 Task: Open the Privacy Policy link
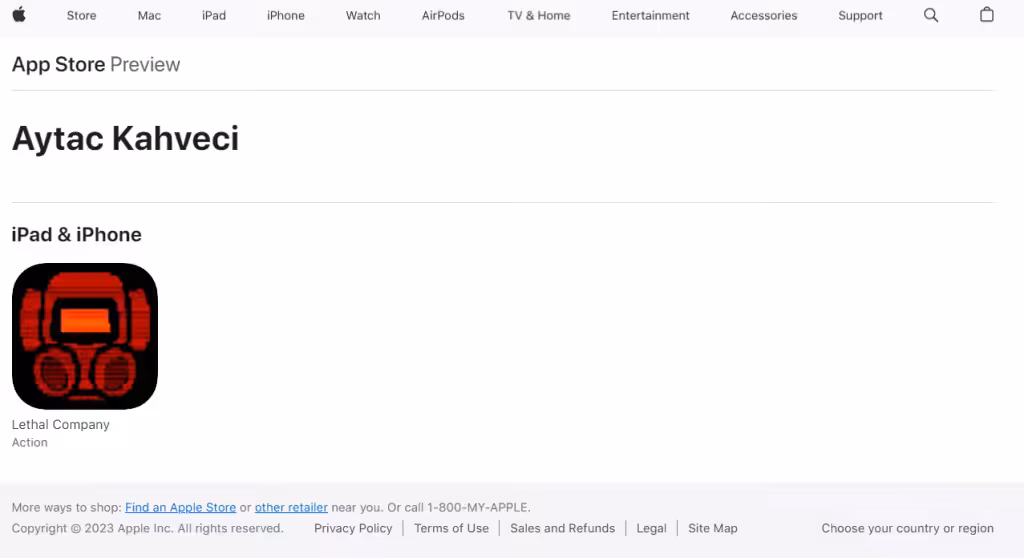353,528
